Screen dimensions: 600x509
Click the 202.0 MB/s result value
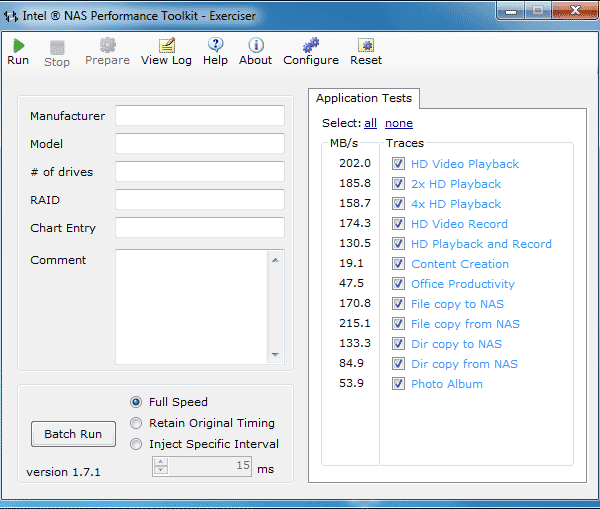(x=355, y=163)
